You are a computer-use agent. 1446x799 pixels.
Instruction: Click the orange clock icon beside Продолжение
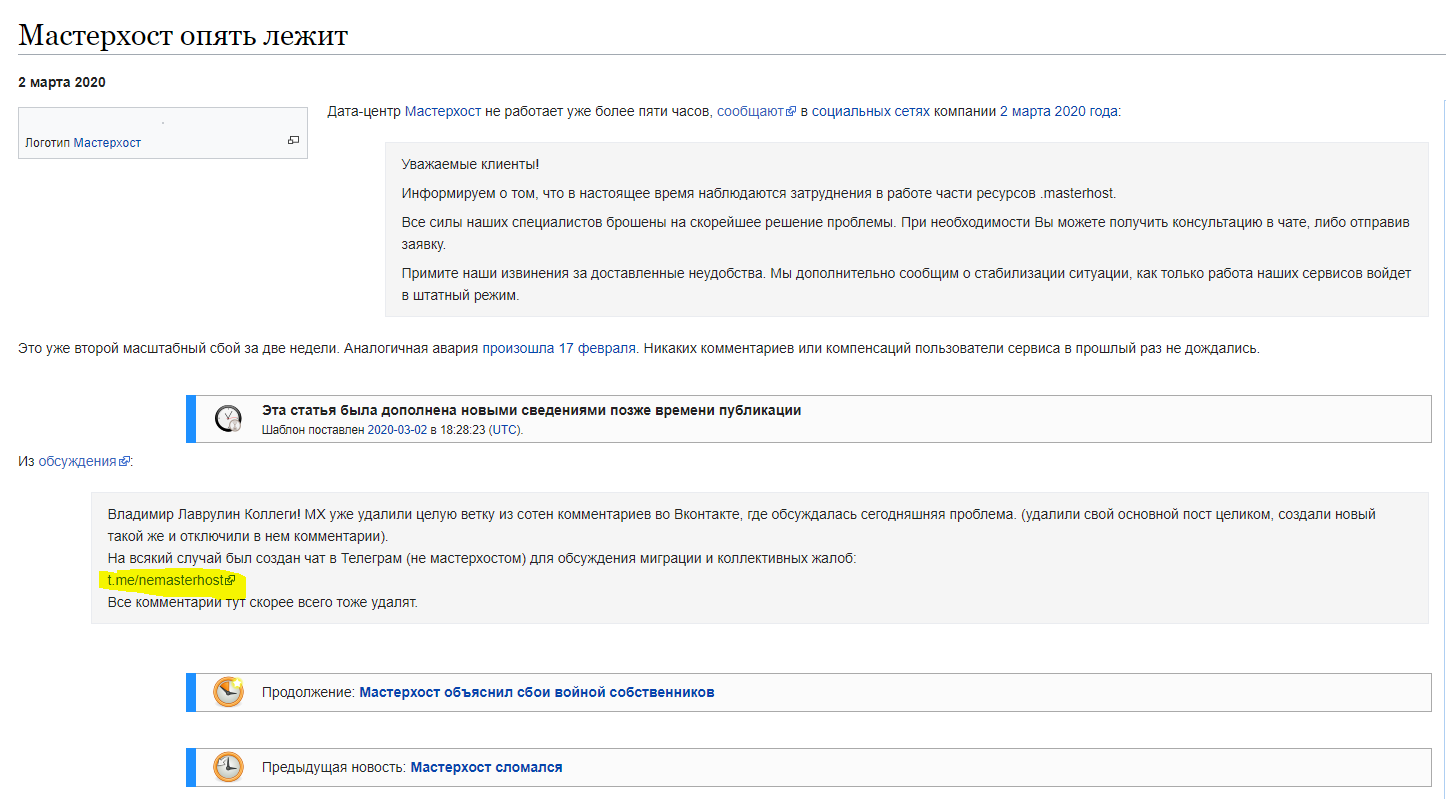(228, 692)
